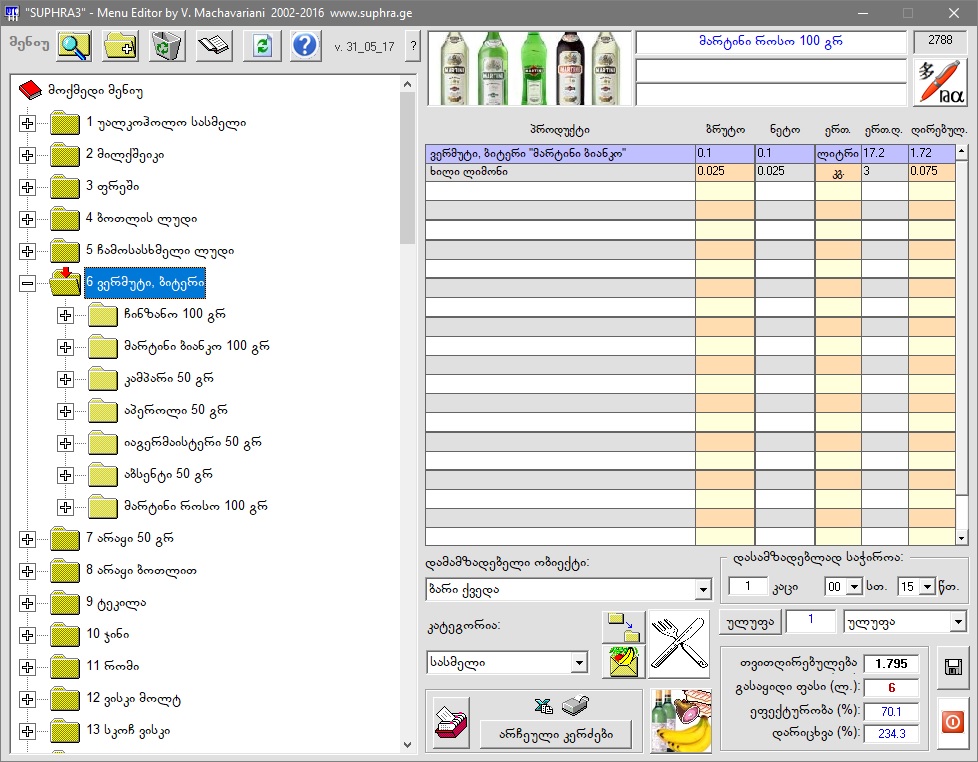
Task: Click the printer icon above selected dishes
Action: 575,705
